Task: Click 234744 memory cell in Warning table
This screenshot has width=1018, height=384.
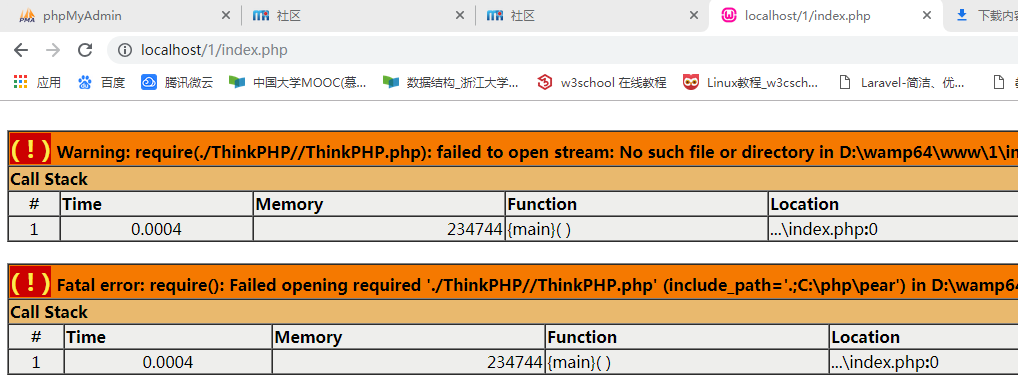Action: (x=379, y=229)
